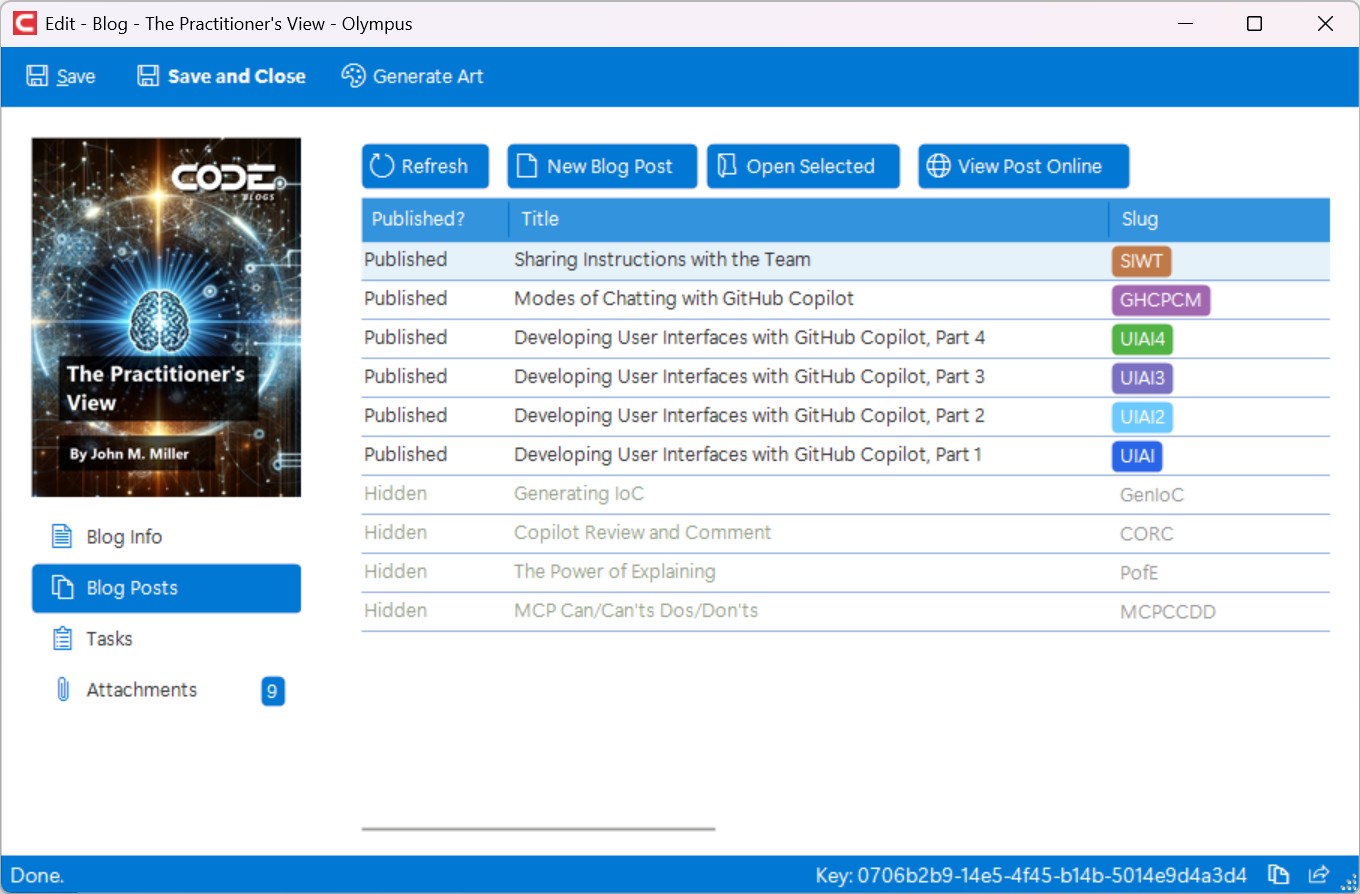Minimize the Olympus window

coord(1186,24)
